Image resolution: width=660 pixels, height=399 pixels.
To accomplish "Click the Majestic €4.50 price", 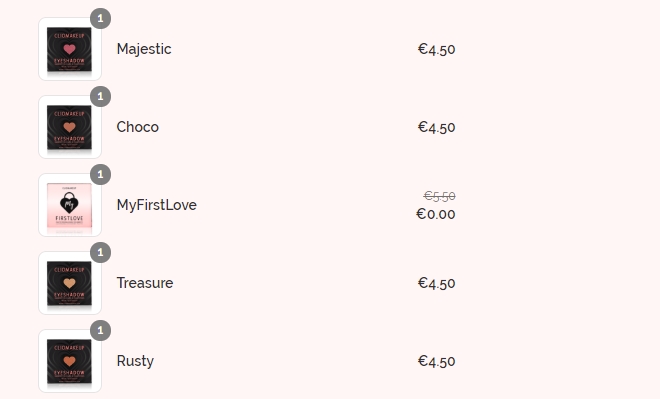I will tap(436, 49).
